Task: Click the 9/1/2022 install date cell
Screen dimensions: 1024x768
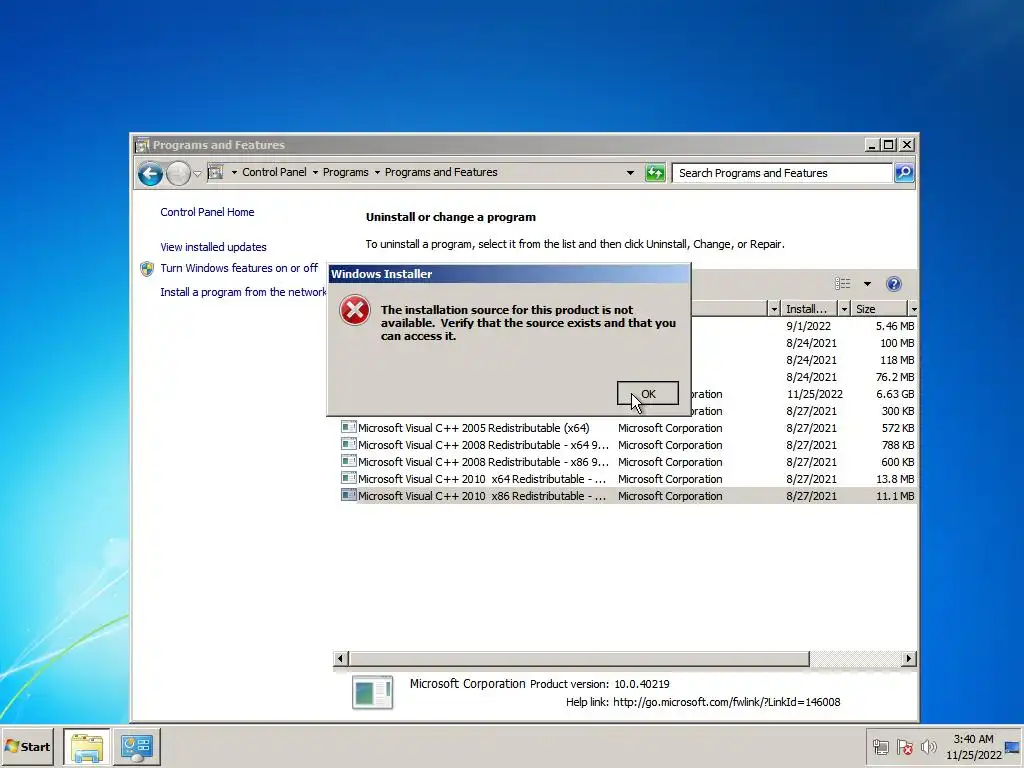Action: pos(808,326)
